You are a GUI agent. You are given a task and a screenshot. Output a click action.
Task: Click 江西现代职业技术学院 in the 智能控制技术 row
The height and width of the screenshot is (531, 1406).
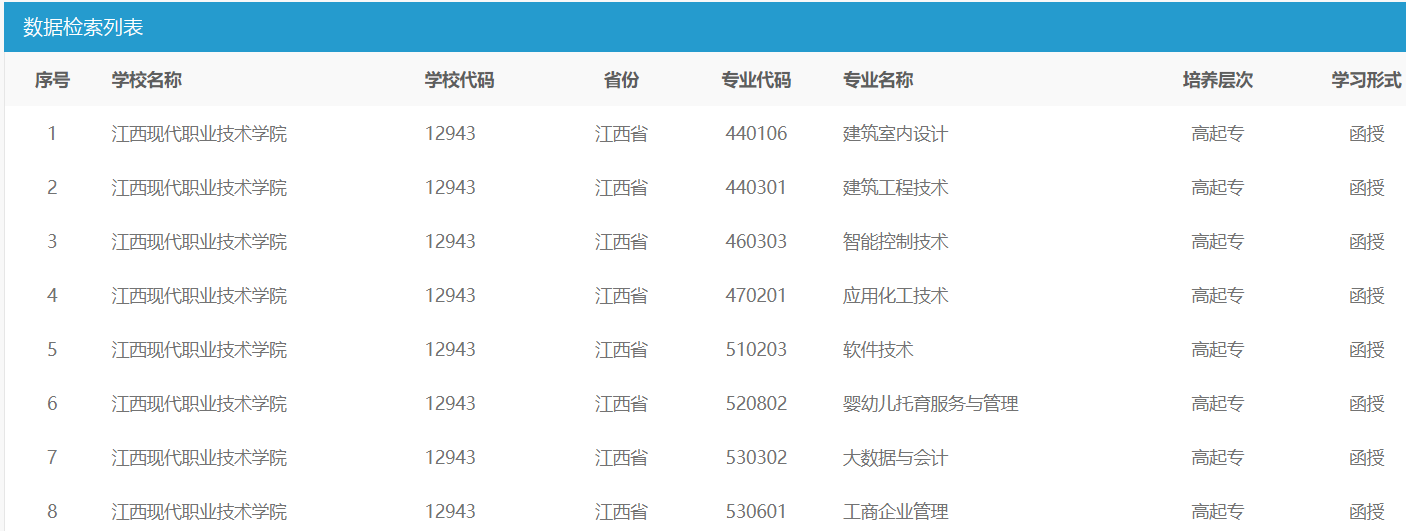click(x=199, y=241)
